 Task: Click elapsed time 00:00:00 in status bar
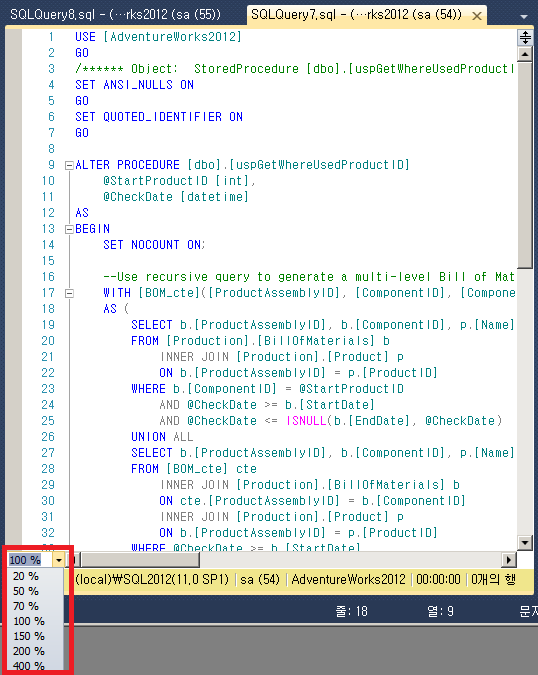438,579
